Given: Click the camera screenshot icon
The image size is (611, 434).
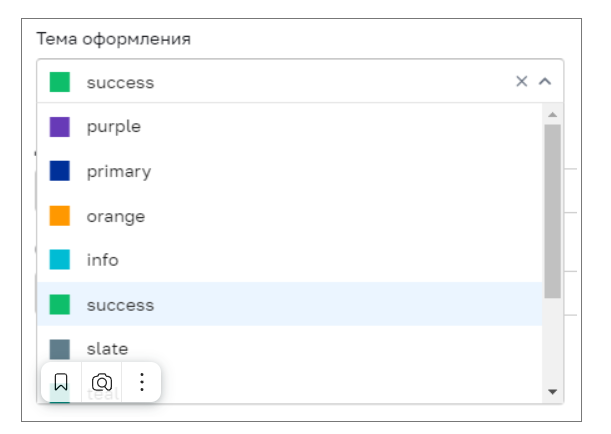Looking at the screenshot, I should [102, 382].
